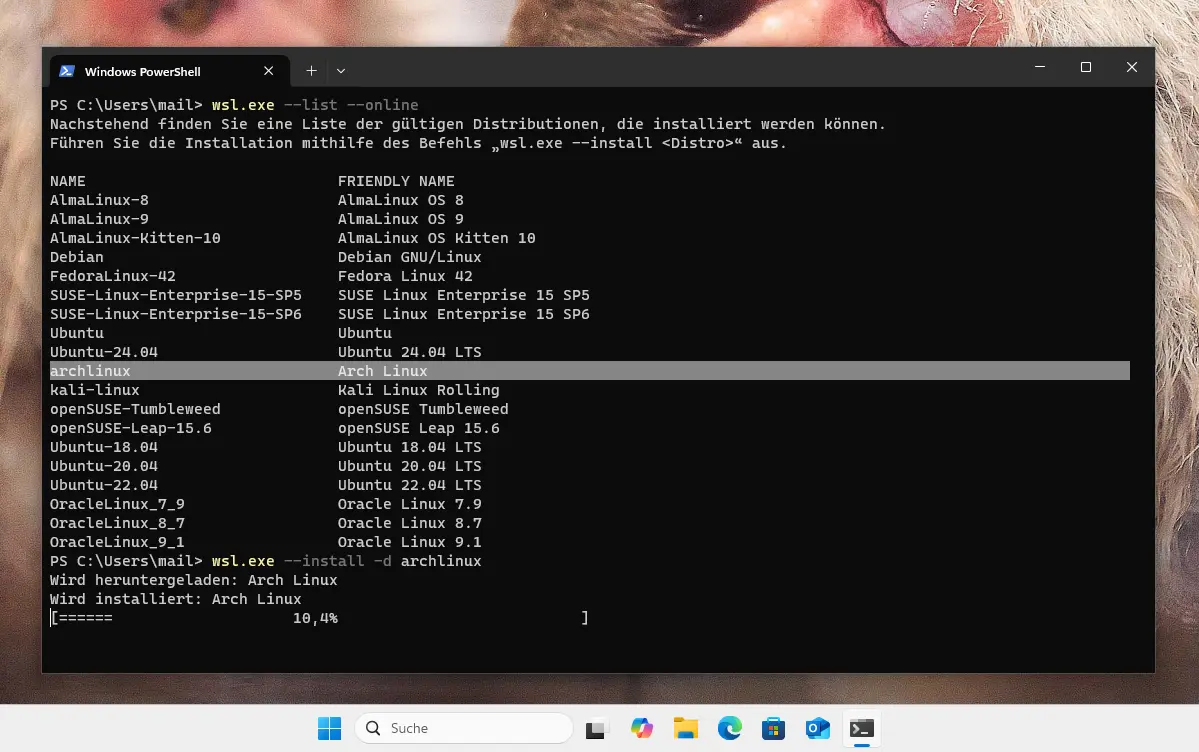
Task: Open Outlook from the taskbar
Action: point(817,728)
